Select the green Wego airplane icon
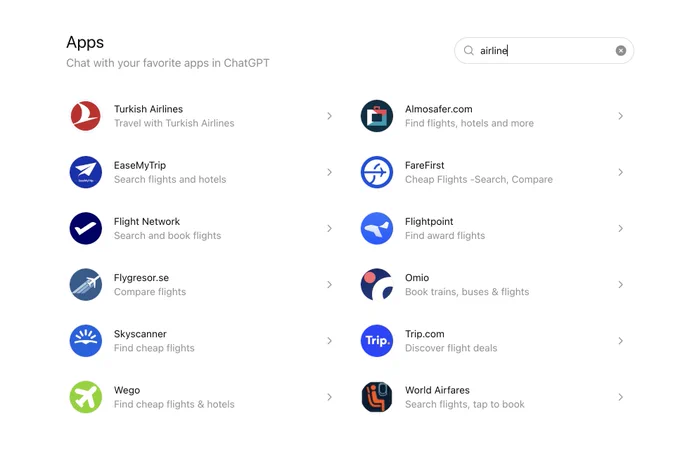Screen dimensions: 680x468 coord(86,397)
